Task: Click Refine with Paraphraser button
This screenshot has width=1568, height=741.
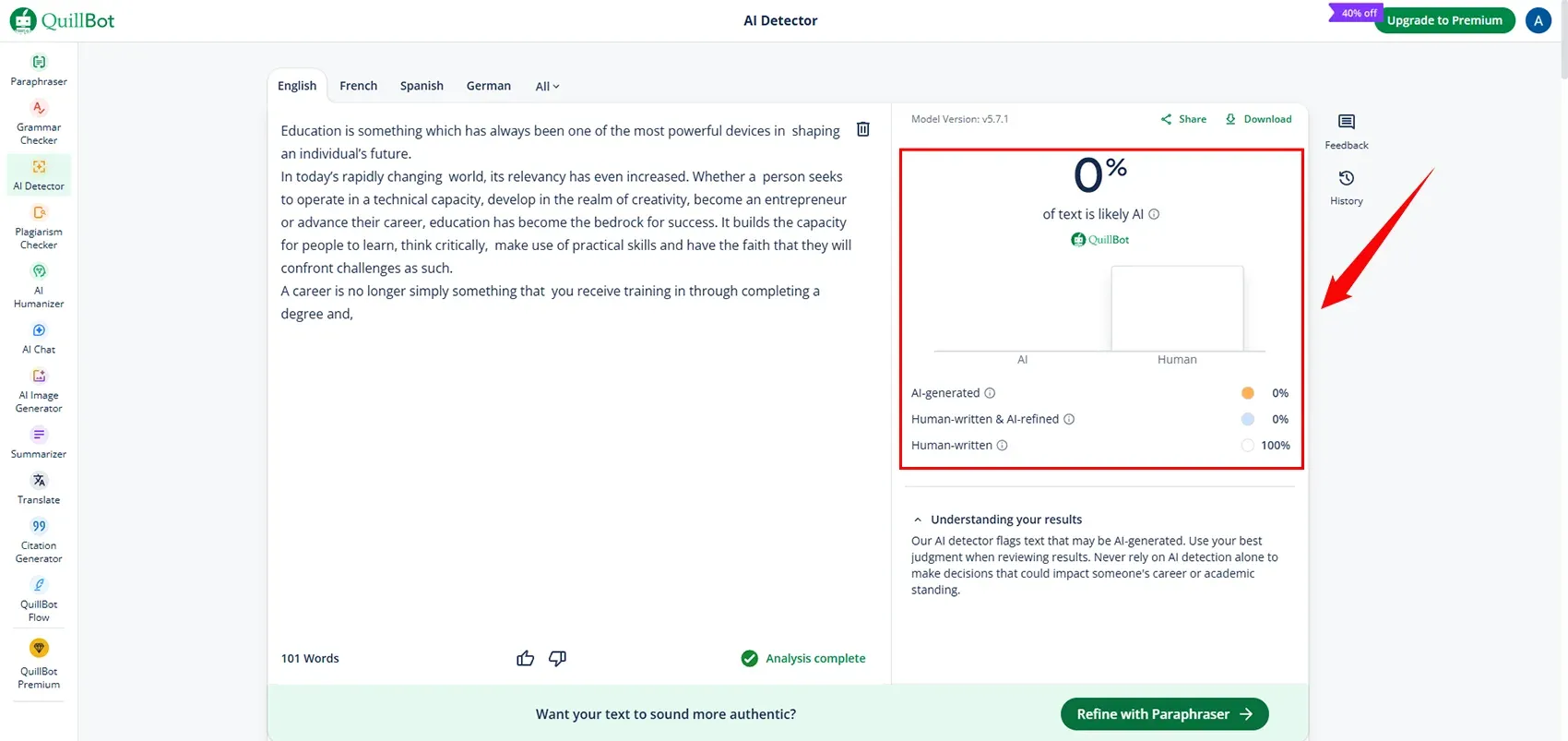Action: click(x=1164, y=714)
